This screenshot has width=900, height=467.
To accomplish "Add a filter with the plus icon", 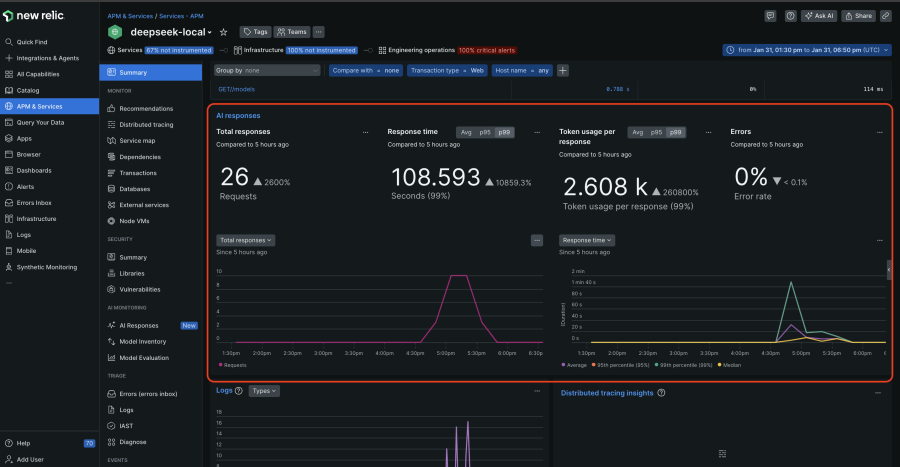I will [563, 70].
